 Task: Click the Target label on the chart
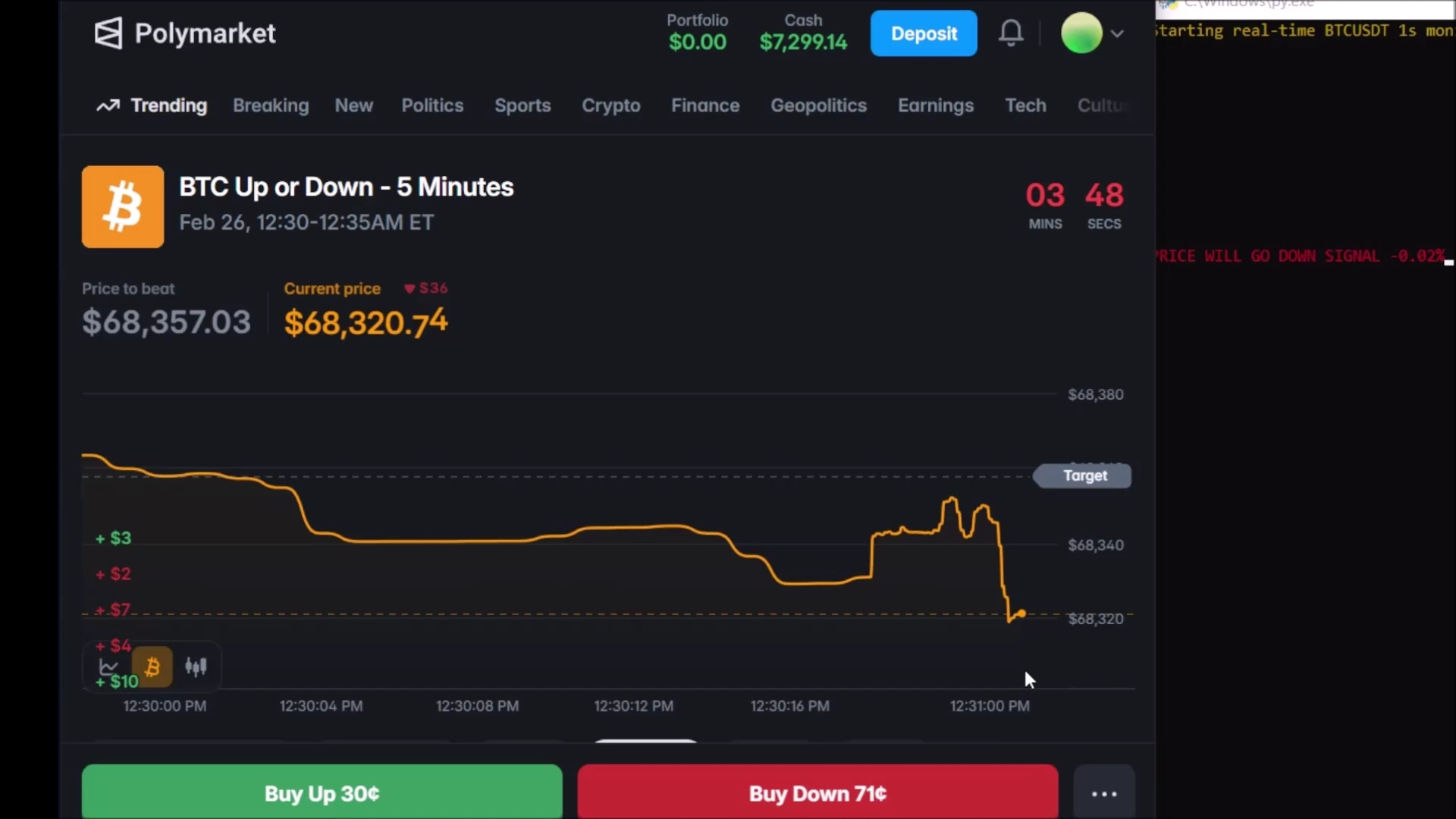(1084, 475)
